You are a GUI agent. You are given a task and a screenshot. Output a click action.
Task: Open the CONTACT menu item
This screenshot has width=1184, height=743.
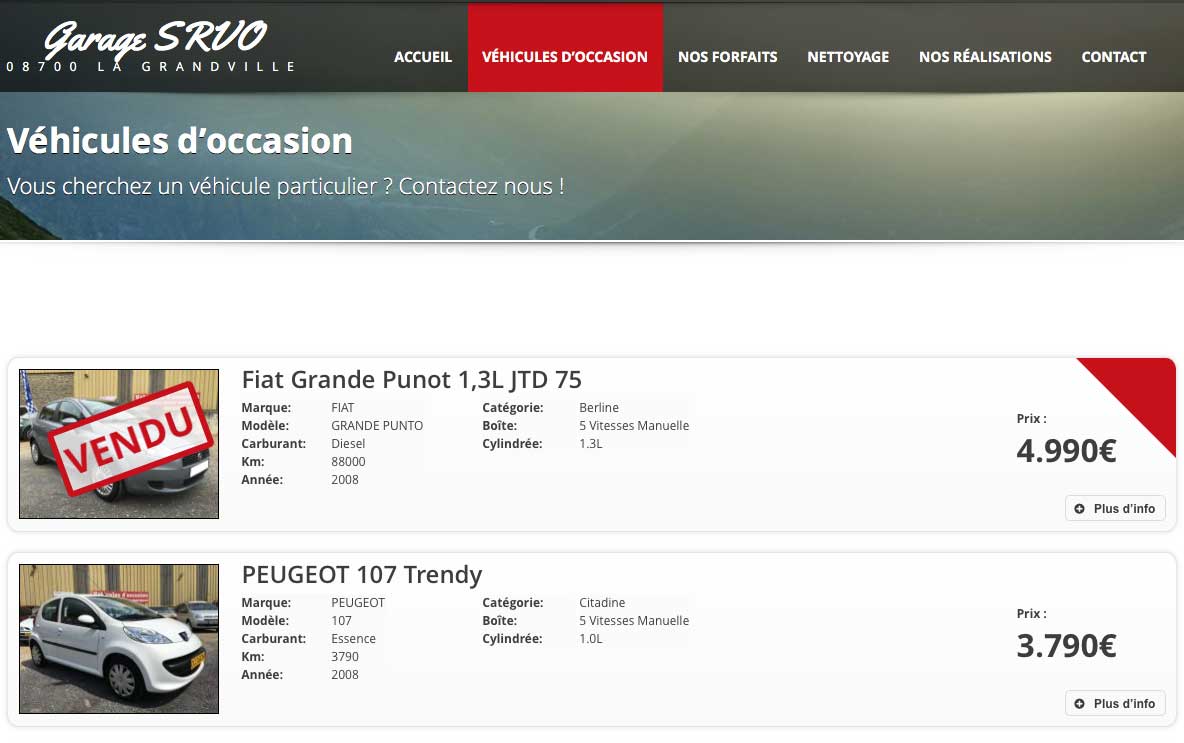[1114, 57]
